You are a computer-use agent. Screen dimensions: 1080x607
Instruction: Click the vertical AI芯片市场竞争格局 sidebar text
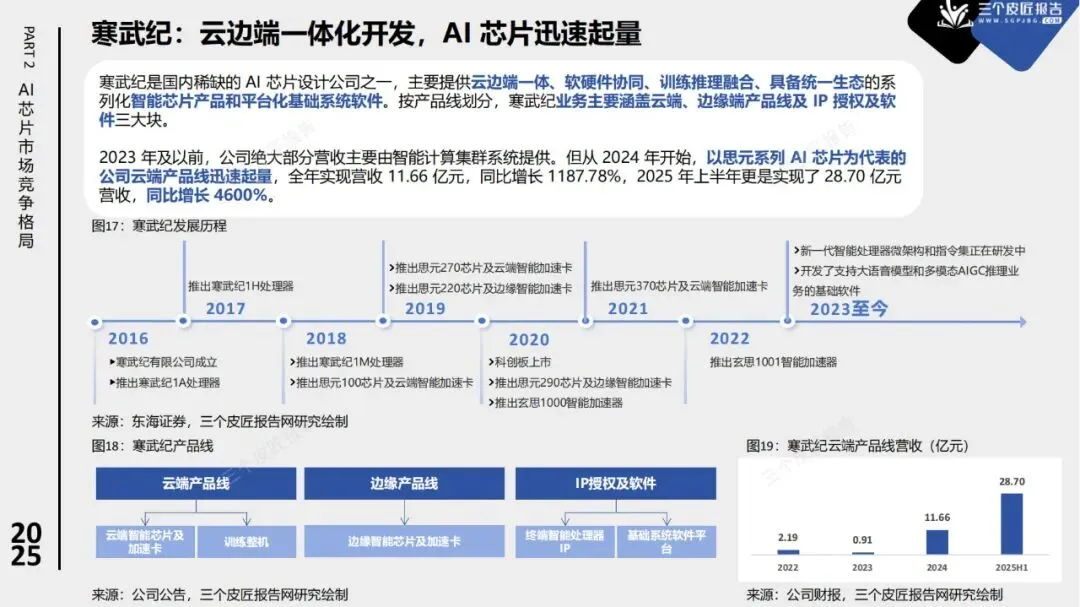[26, 165]
